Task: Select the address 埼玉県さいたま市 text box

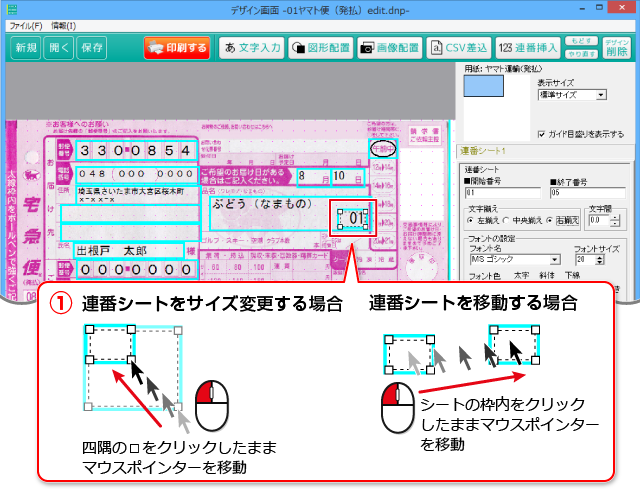Action: [138, 195]
